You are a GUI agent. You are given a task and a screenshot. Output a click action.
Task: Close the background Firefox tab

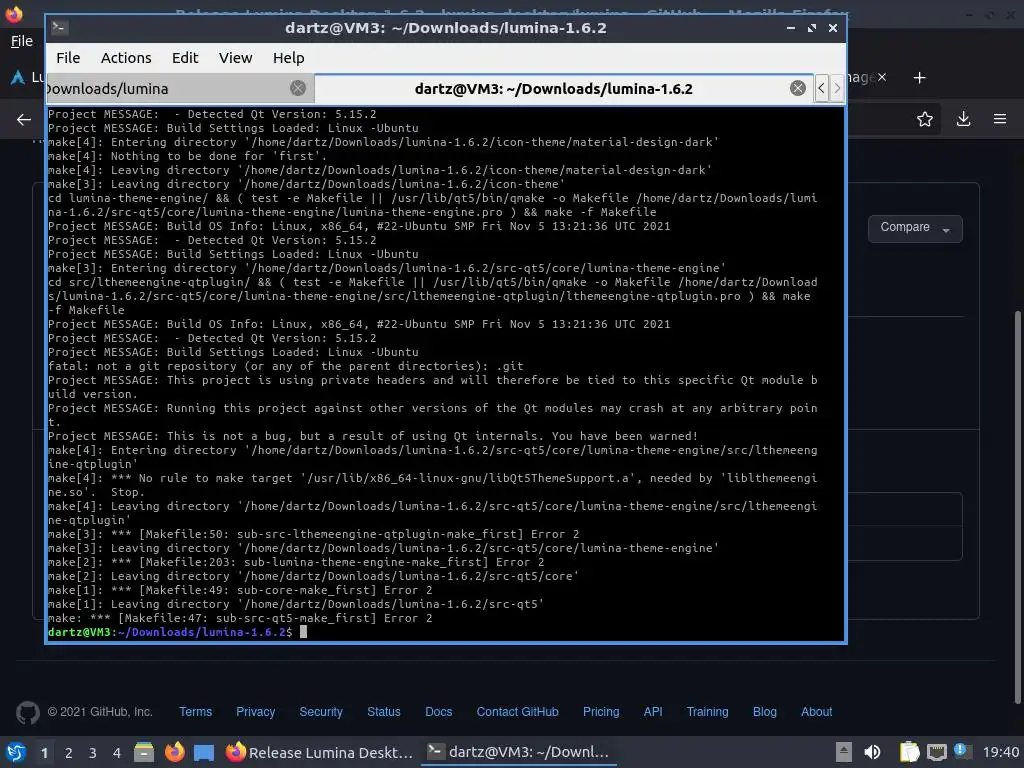[882, 77]
